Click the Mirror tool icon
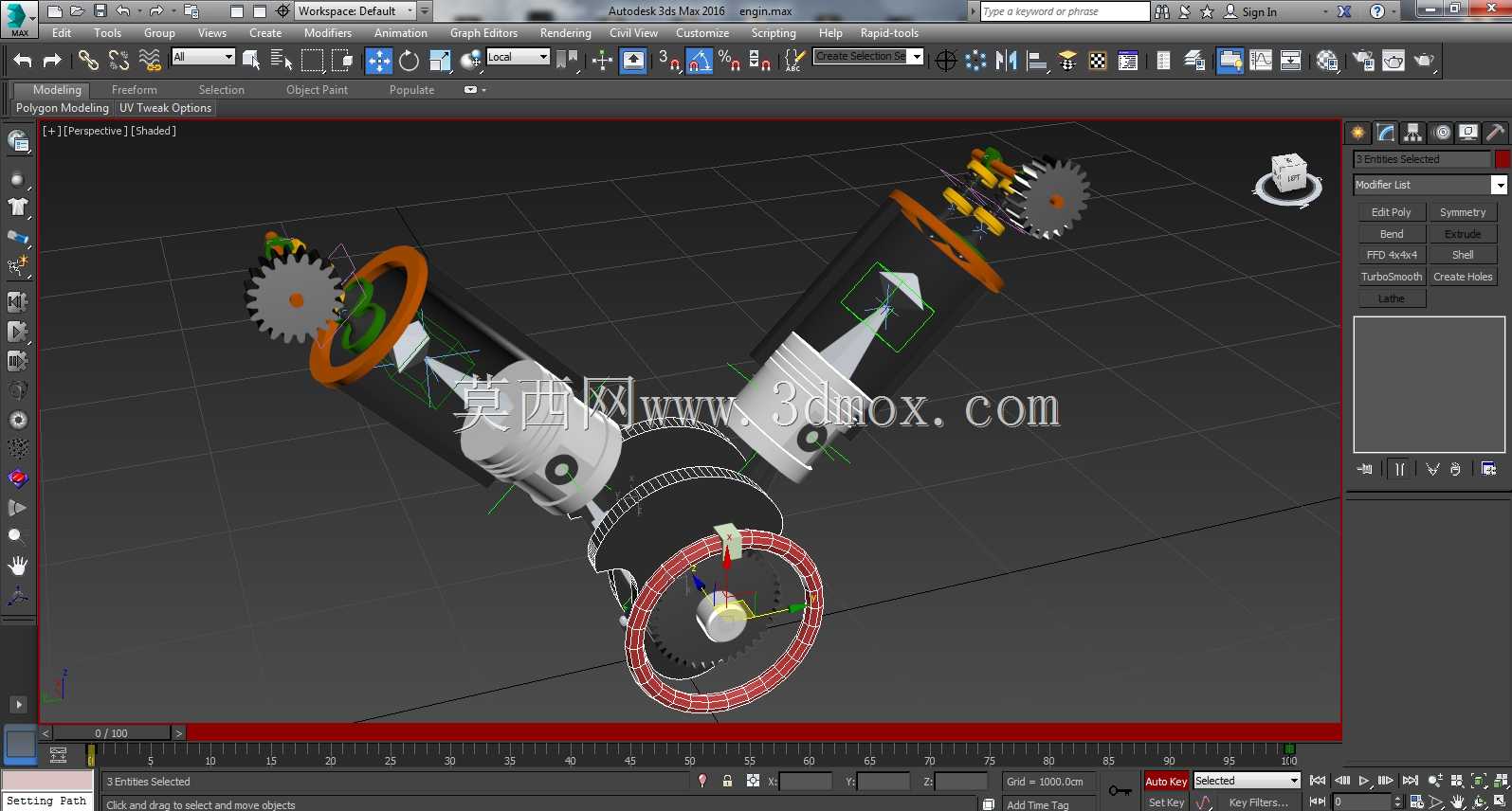 coord(1007,61)
